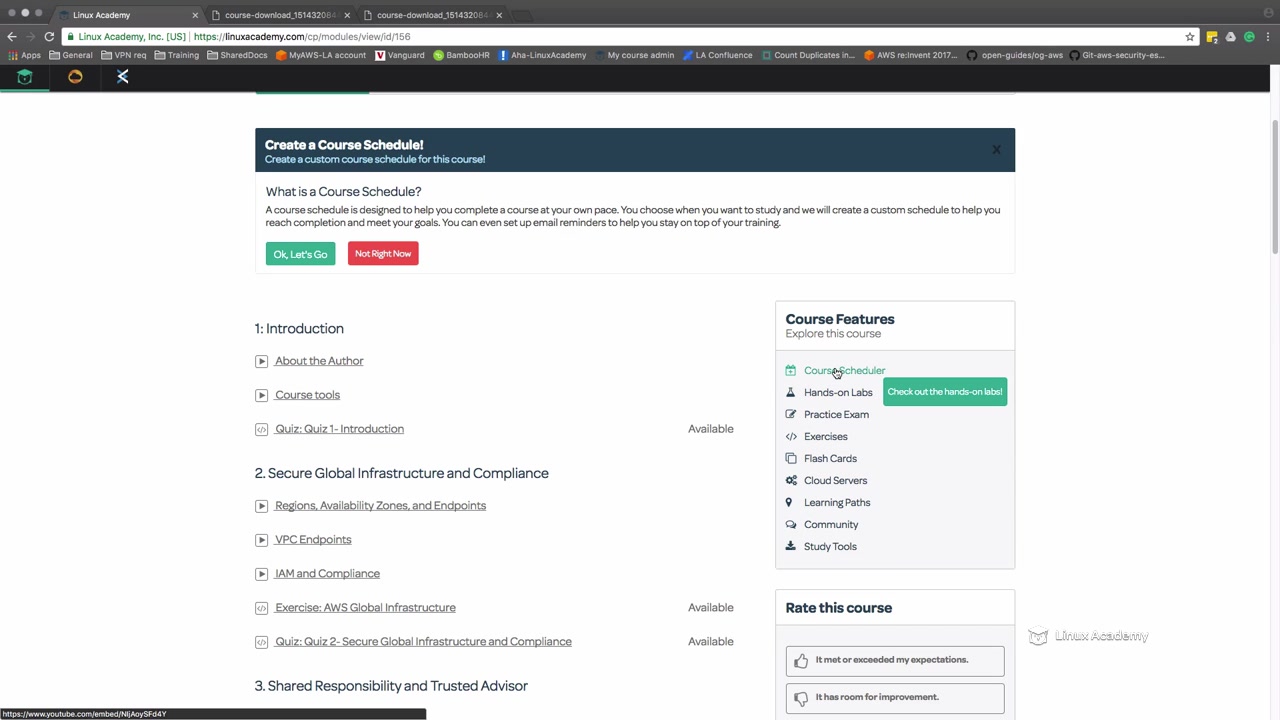
Task: Click the play icon beside Course tools
Action: coord(261,395)
